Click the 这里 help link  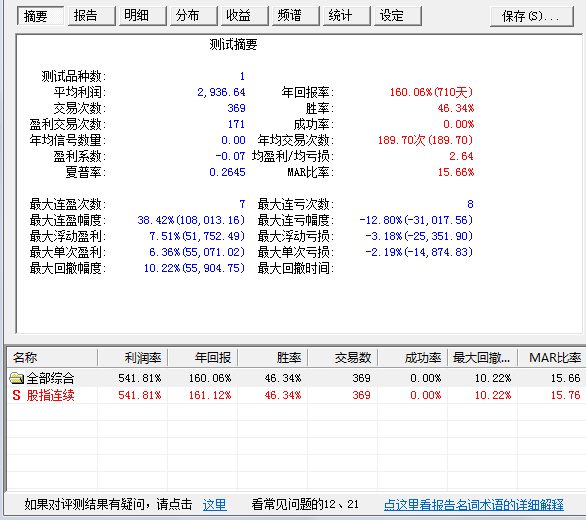(x=215, y=505)
